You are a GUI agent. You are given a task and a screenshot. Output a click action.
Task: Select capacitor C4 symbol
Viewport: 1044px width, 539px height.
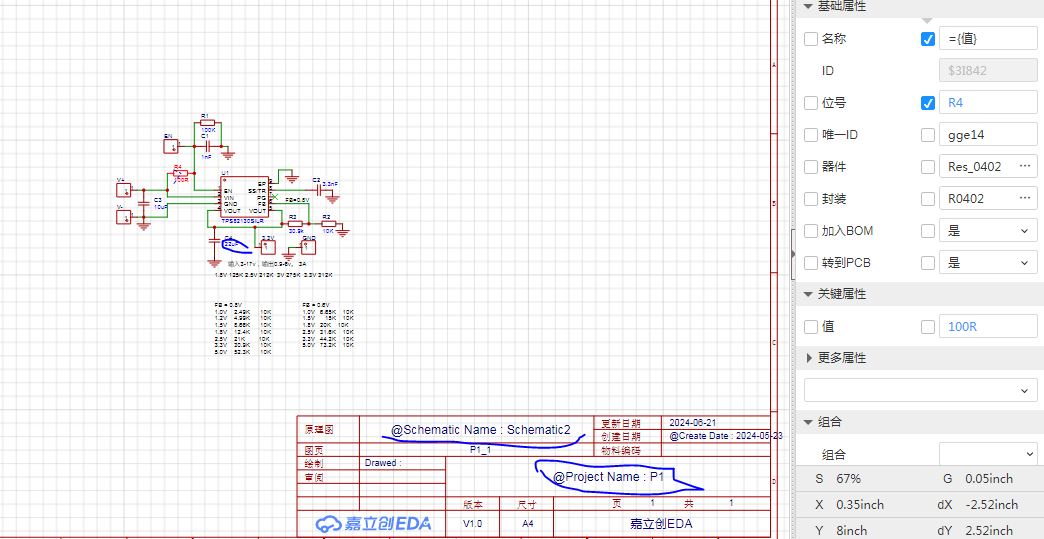[214, 240]
